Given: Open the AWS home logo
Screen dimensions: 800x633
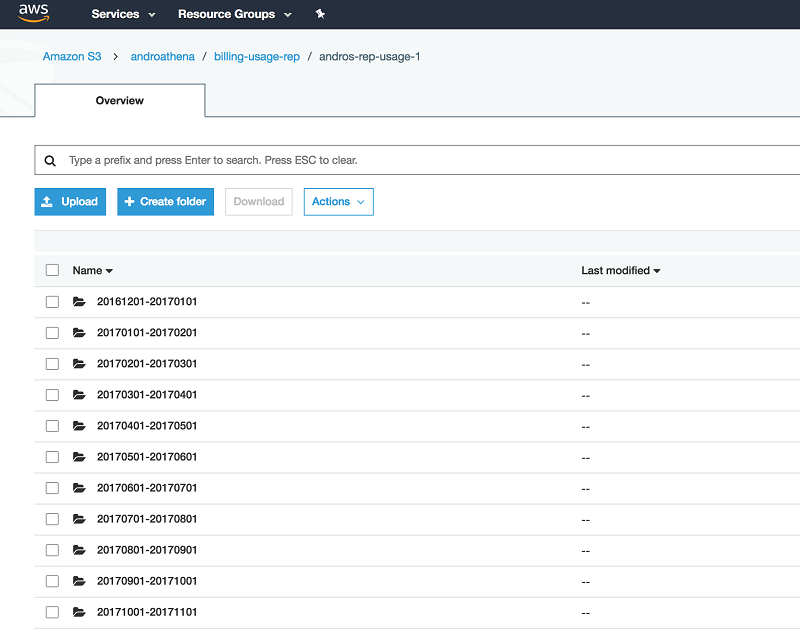Looking at the screenshot, I should [34, 13].
